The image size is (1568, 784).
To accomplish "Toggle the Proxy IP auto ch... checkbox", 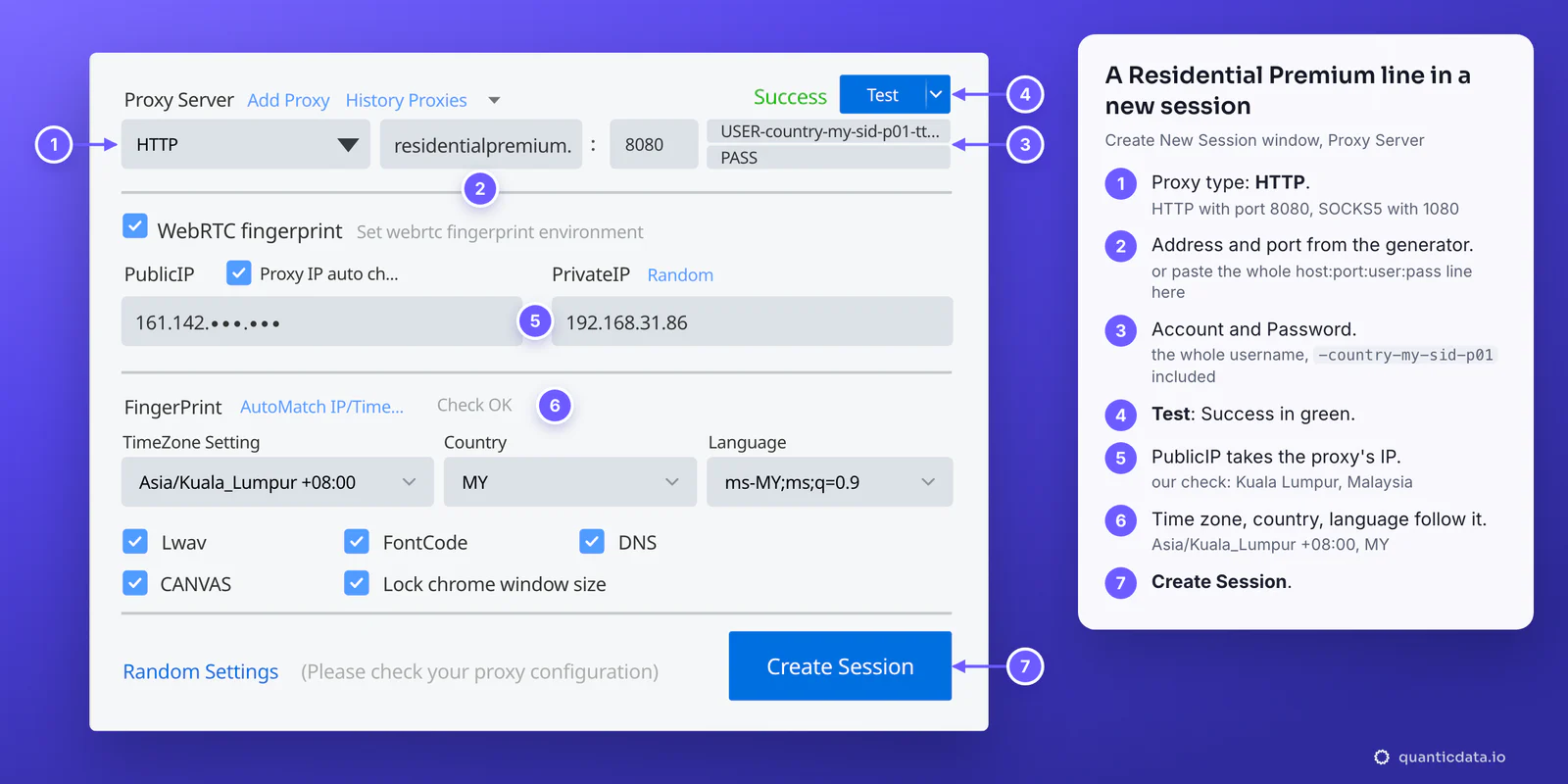I will [239, 272].
